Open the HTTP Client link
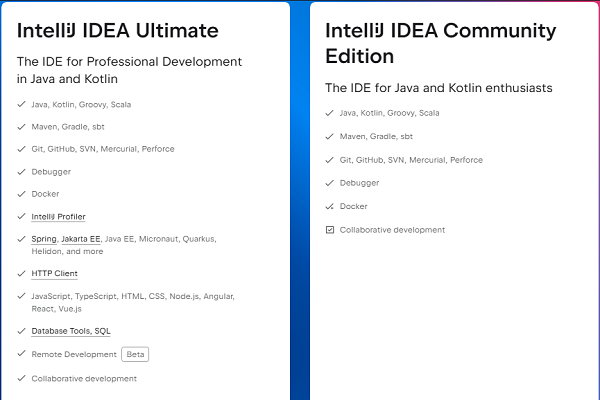Viewport: 600px width, 400px height. (x=54, y=274)
